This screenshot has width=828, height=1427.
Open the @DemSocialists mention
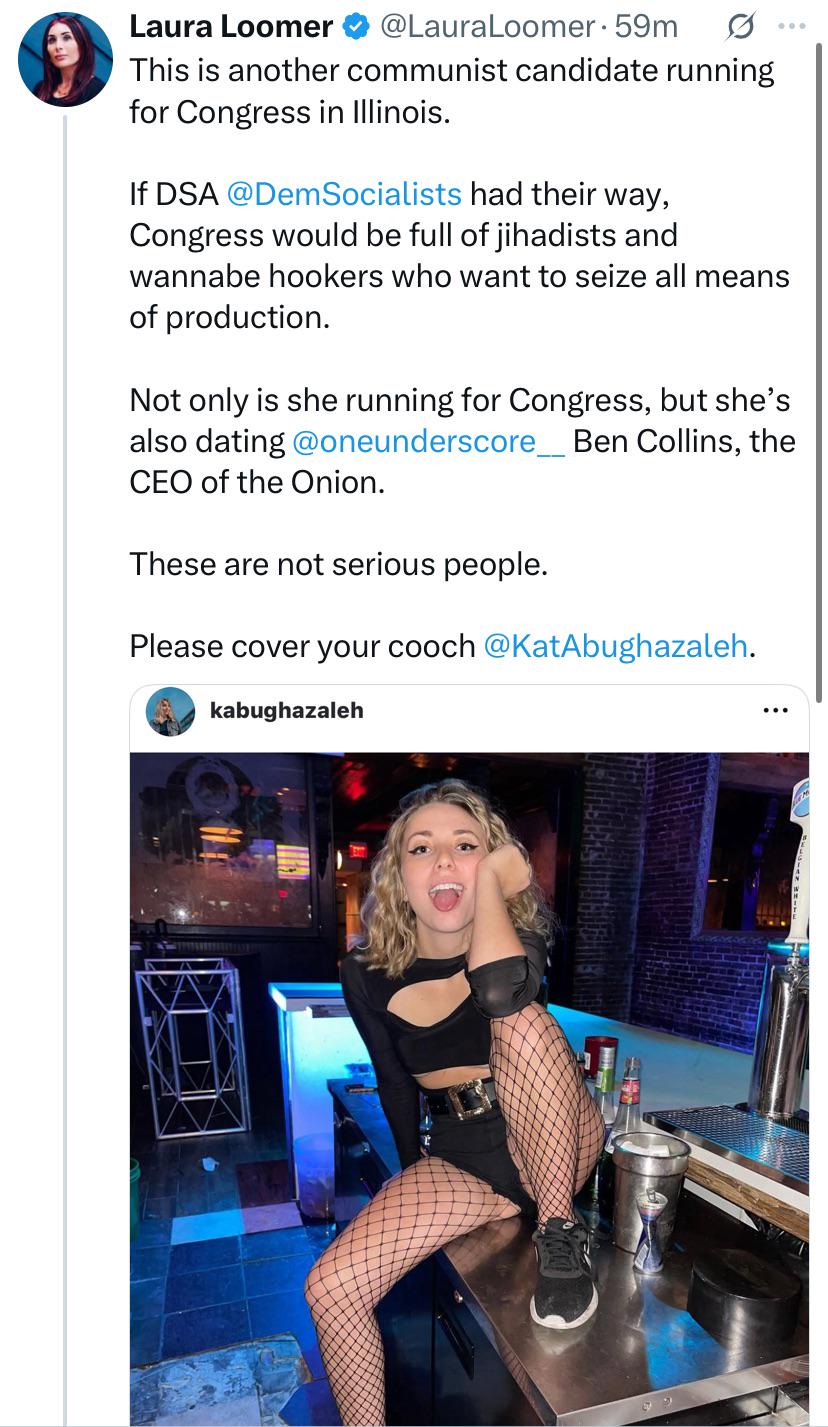[x=344, y=193]
